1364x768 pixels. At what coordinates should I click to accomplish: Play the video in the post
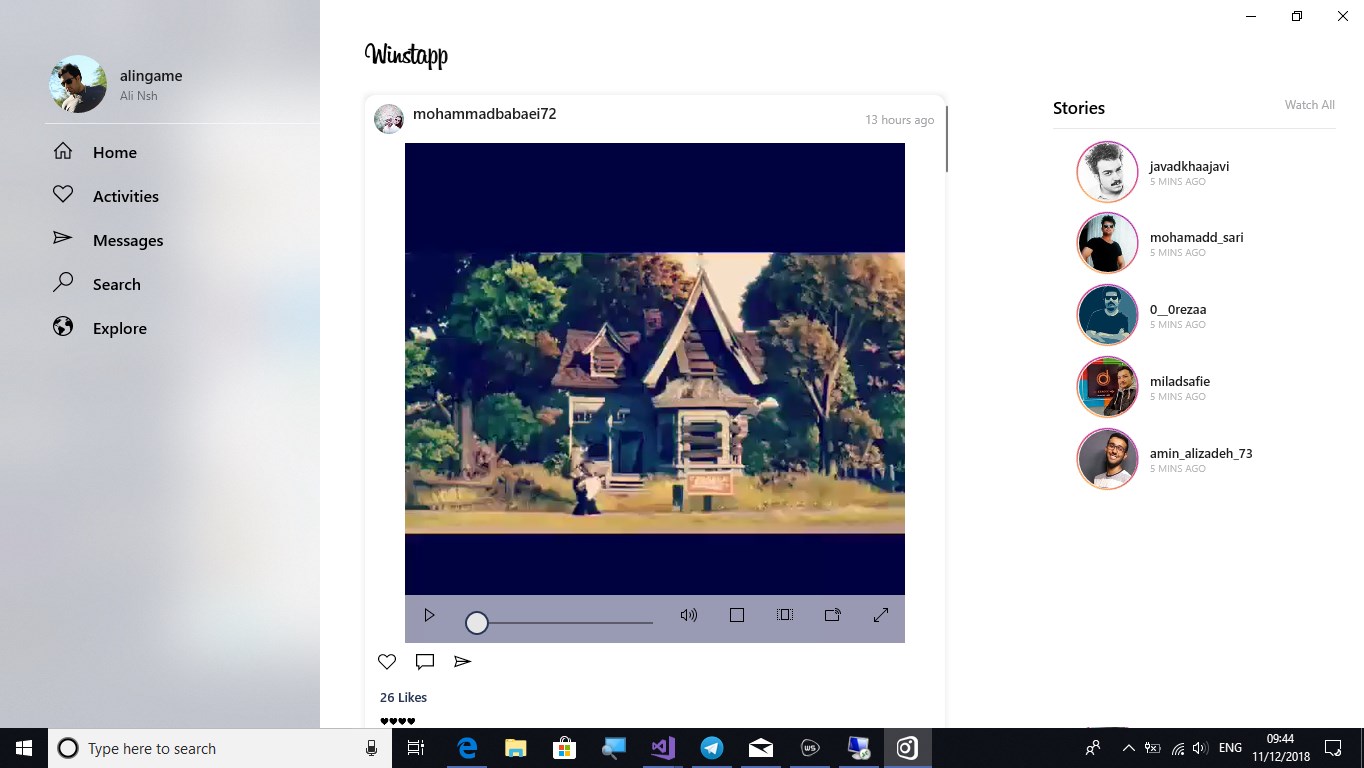429,615
